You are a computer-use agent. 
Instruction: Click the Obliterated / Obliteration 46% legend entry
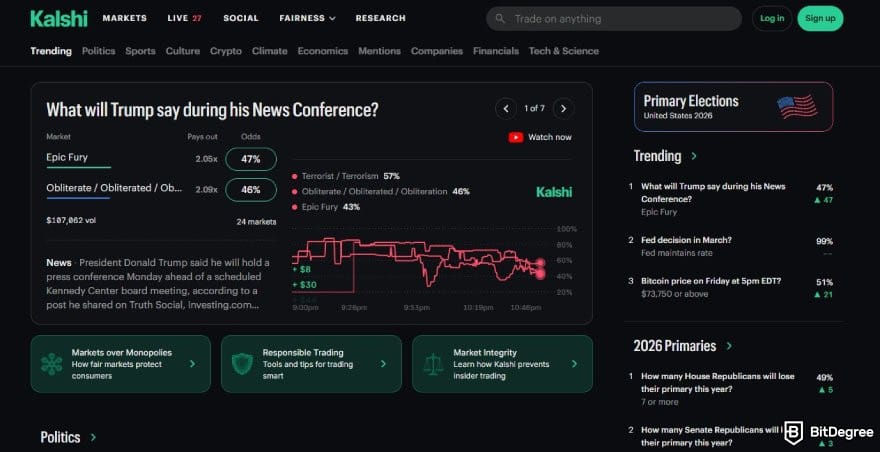coord(381,191)
